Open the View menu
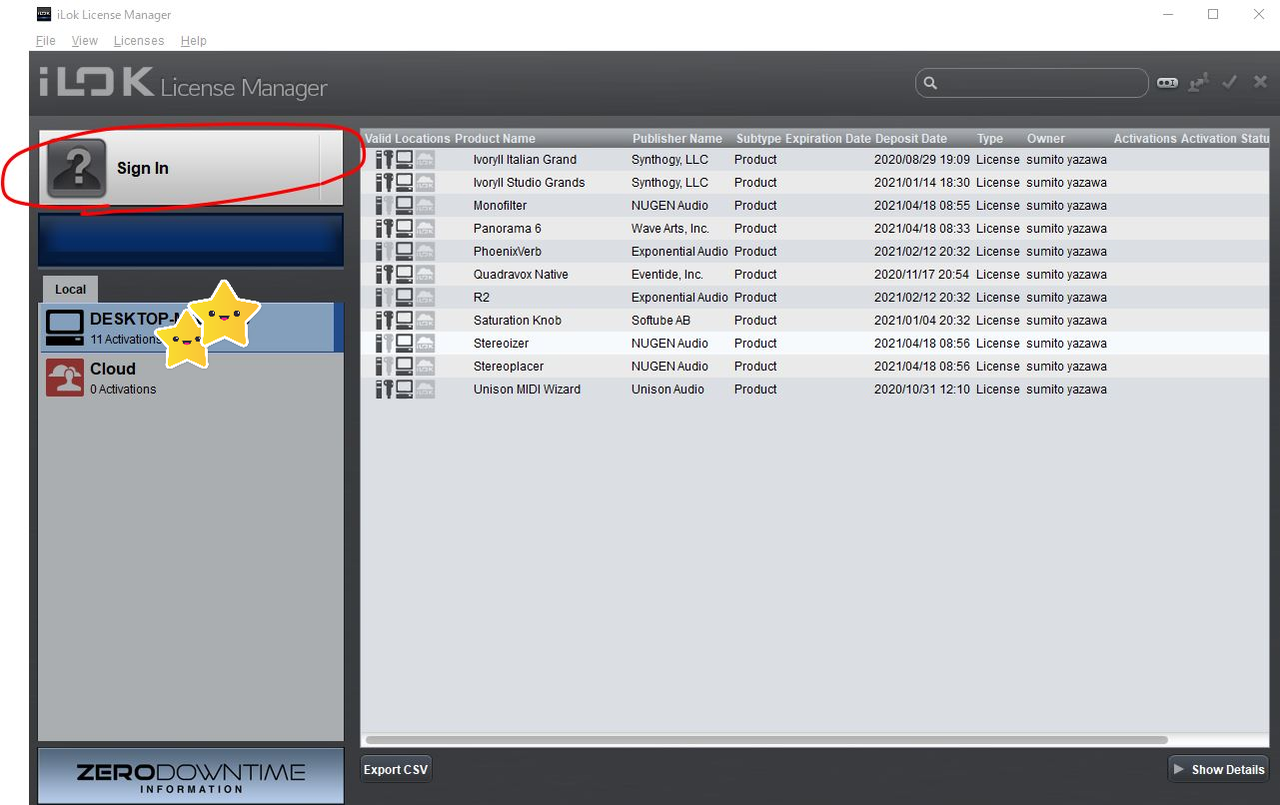The height and width of the screenshot is (805, 1280). coord(85,40)
